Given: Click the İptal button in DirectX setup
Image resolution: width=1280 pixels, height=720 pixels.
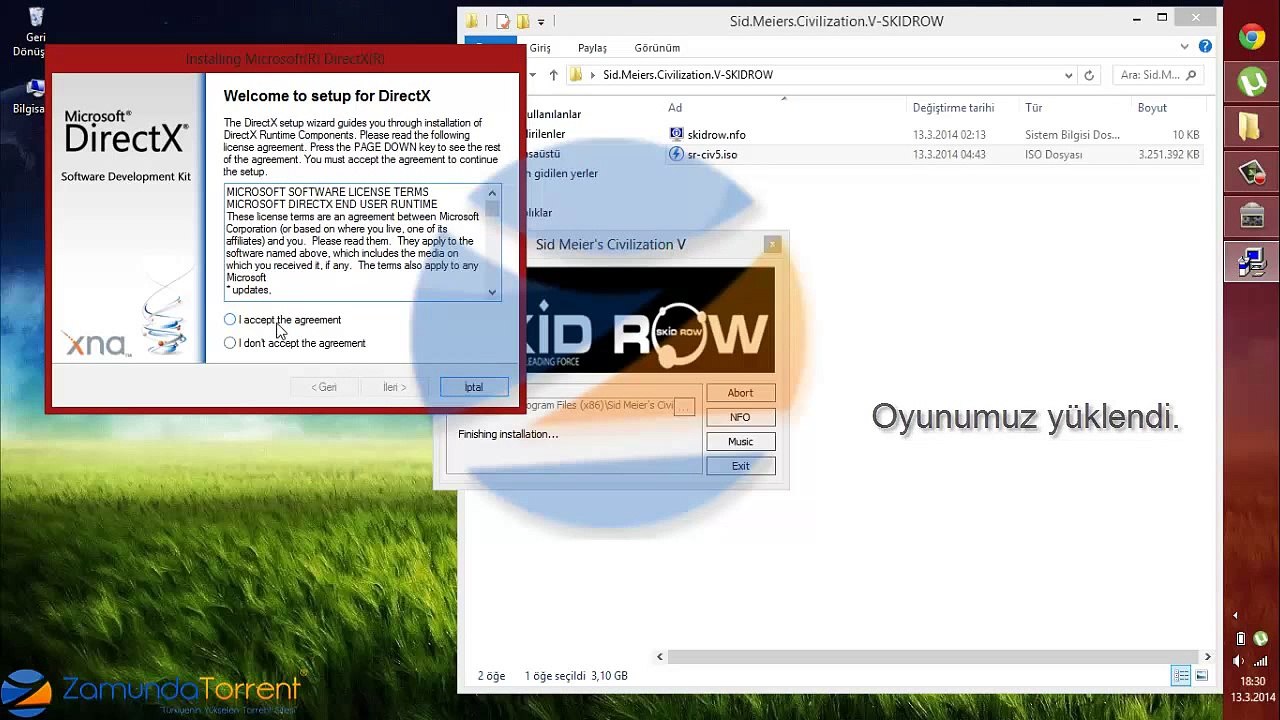Looking at the screenshot, I should tap(474, 387).
